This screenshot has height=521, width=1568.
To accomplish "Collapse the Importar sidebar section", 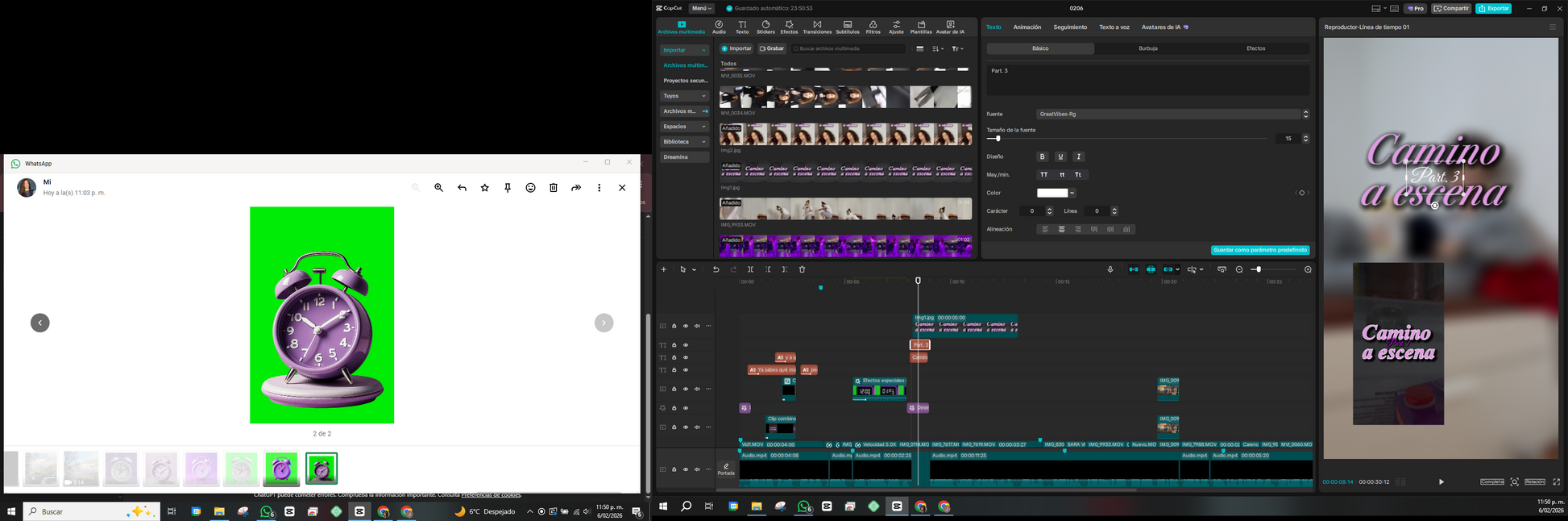I will click(x=703, y=50).
